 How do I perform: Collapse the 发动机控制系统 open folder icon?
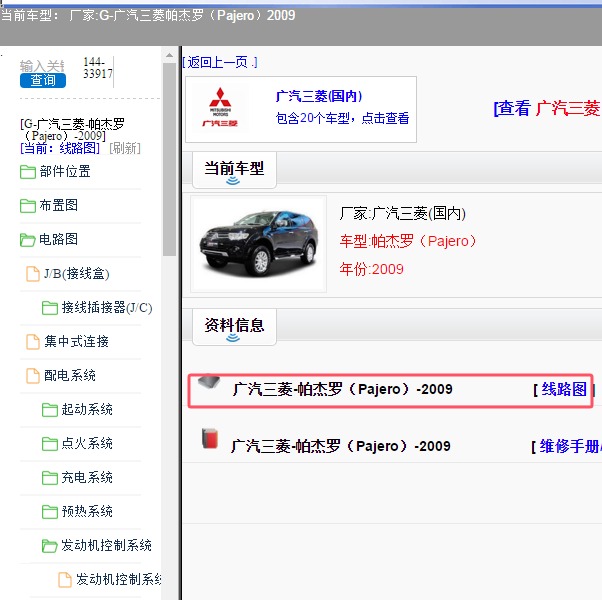pyautogui.click(x=50, y=545)
